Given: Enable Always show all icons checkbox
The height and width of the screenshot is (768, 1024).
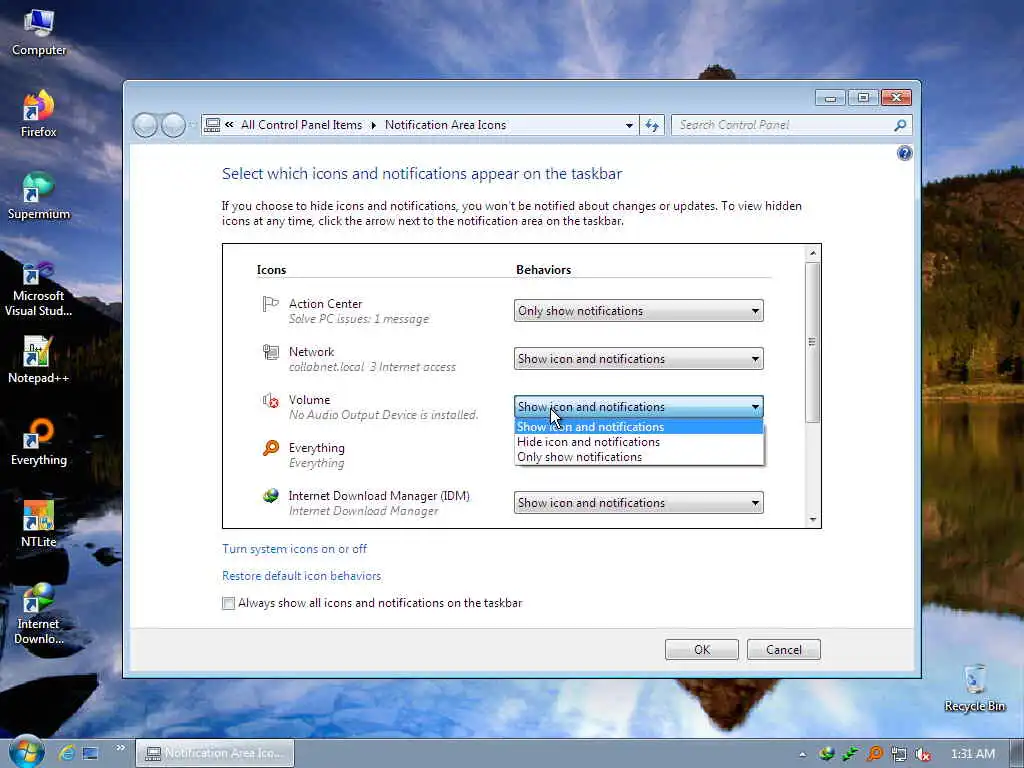Looking at the screenshot, I should click(x=228, y=603).
